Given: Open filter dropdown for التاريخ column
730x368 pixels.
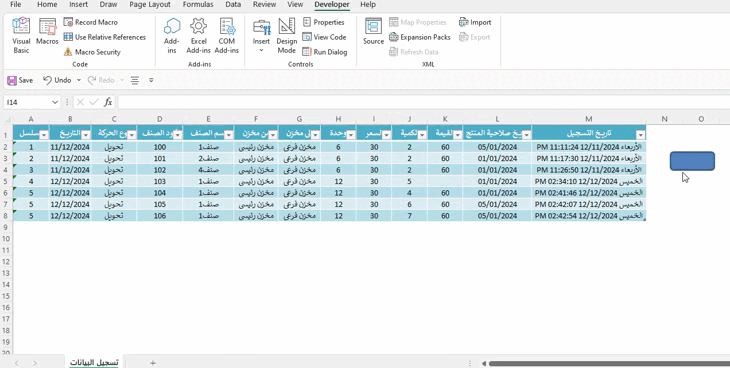Looking at the screenshot, I should tap(86, 135).
